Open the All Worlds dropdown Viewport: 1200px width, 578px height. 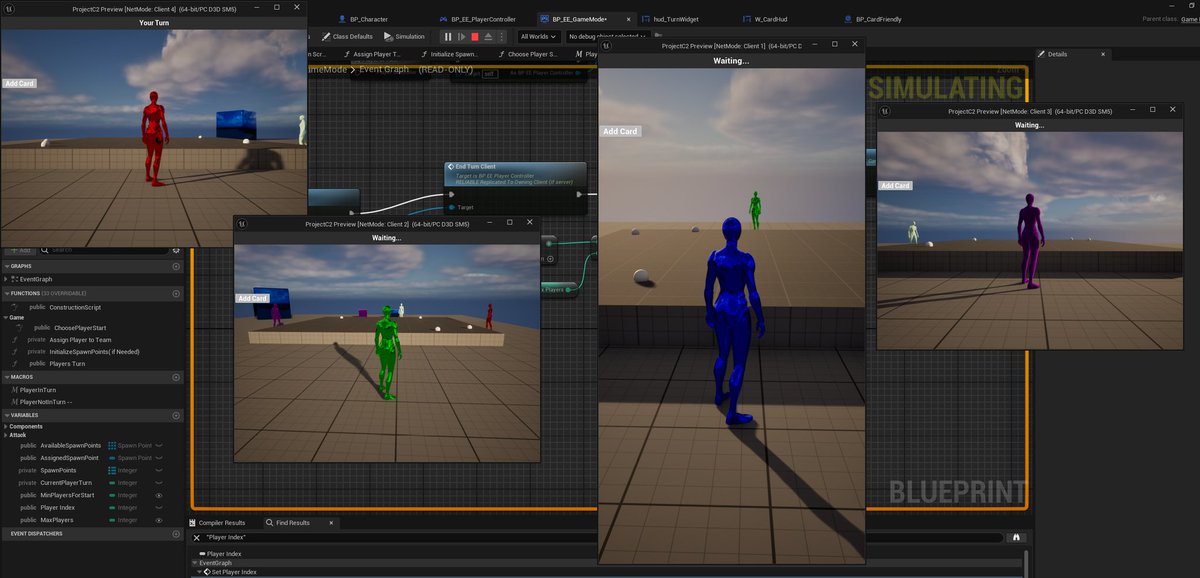538,36
